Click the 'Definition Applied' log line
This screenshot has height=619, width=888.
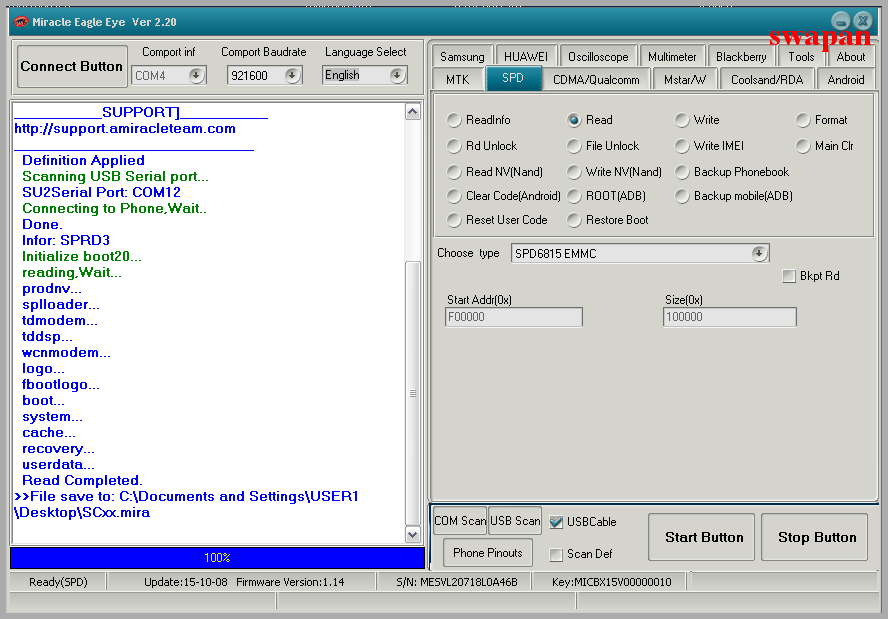(83, 161)
